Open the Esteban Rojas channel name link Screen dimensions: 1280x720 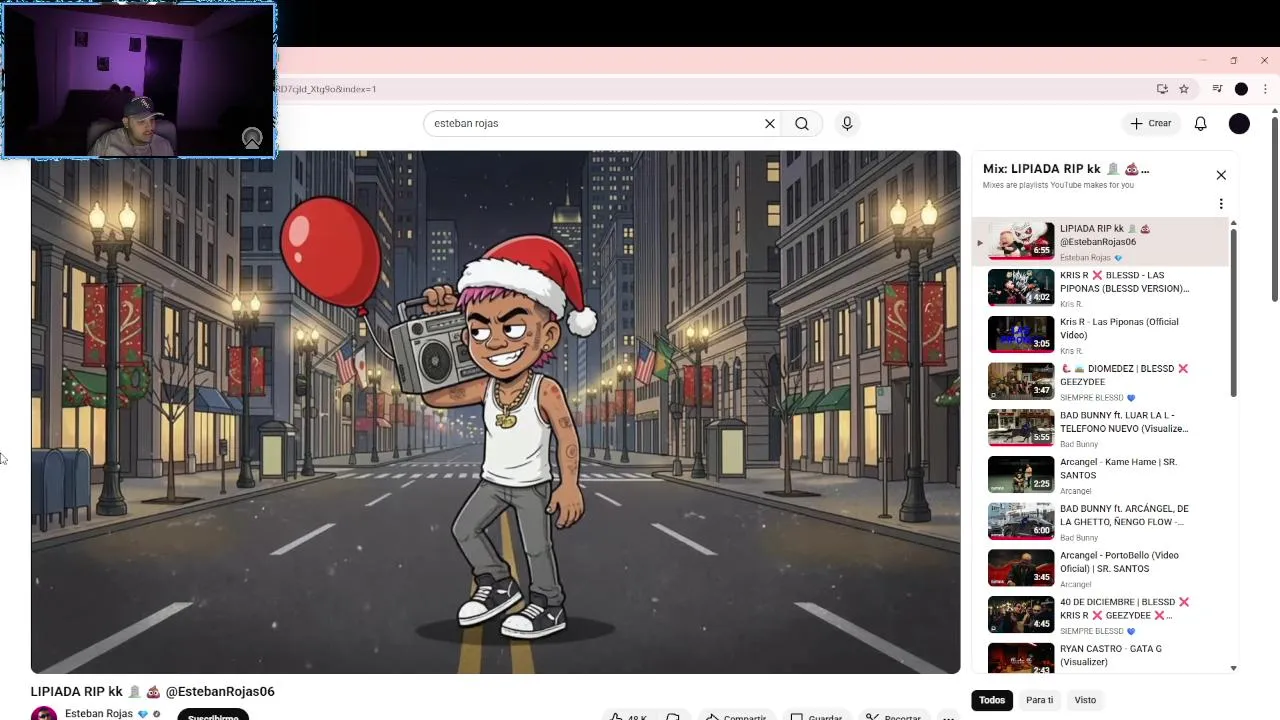[99, 714]
